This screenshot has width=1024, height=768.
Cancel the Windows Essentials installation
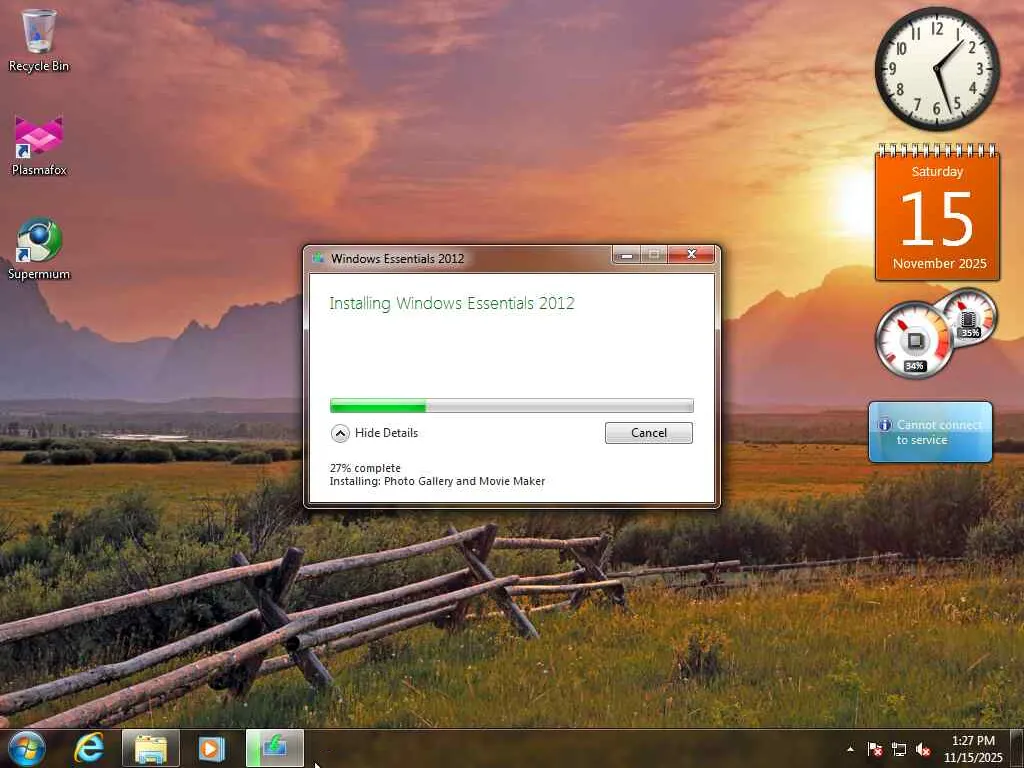(648, 433)
